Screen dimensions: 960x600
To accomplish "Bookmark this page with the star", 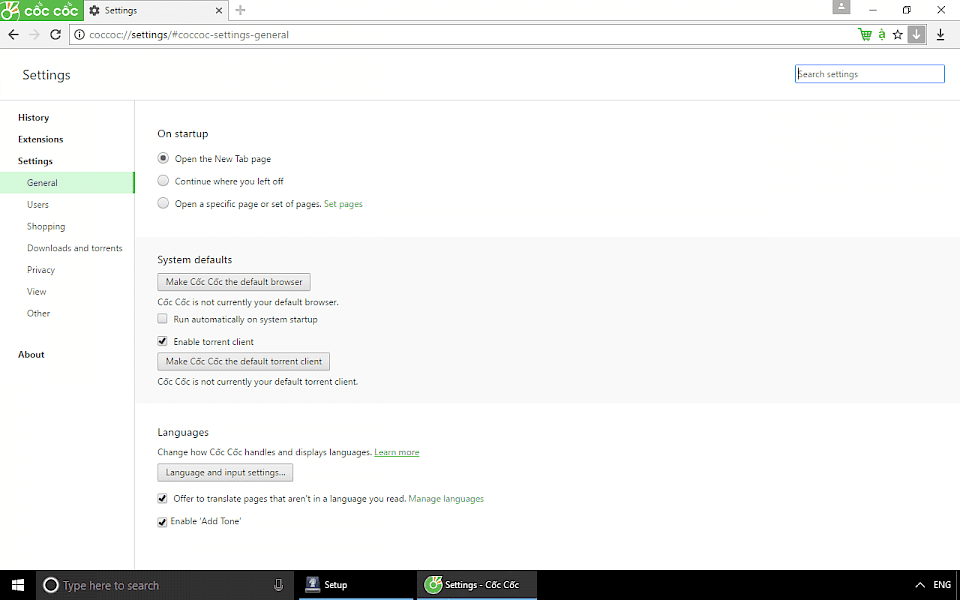I will click(x=898, y=35).
